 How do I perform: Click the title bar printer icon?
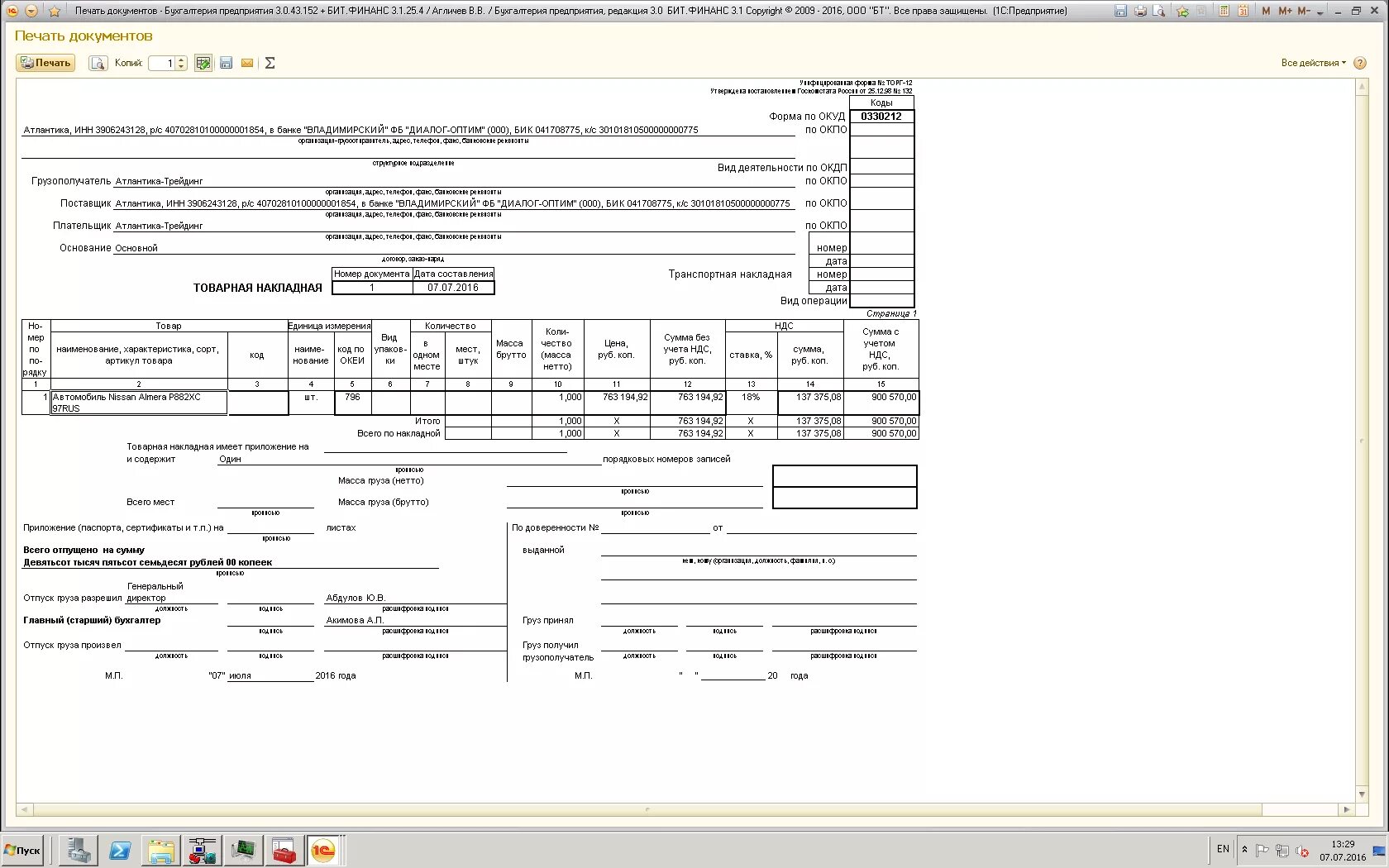coord(1140,11)
